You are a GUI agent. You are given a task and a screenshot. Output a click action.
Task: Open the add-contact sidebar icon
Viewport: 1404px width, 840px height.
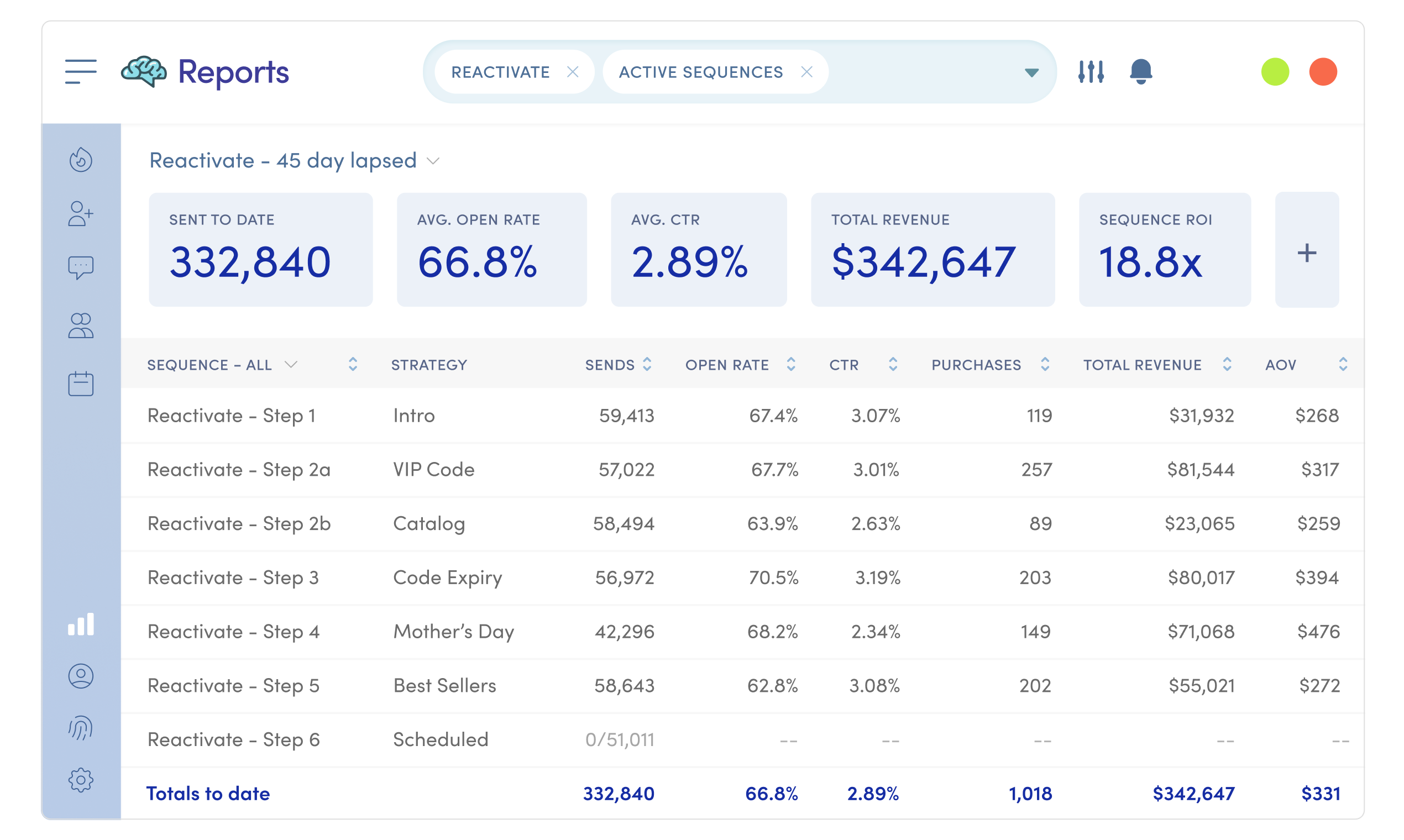coord(80,214)
